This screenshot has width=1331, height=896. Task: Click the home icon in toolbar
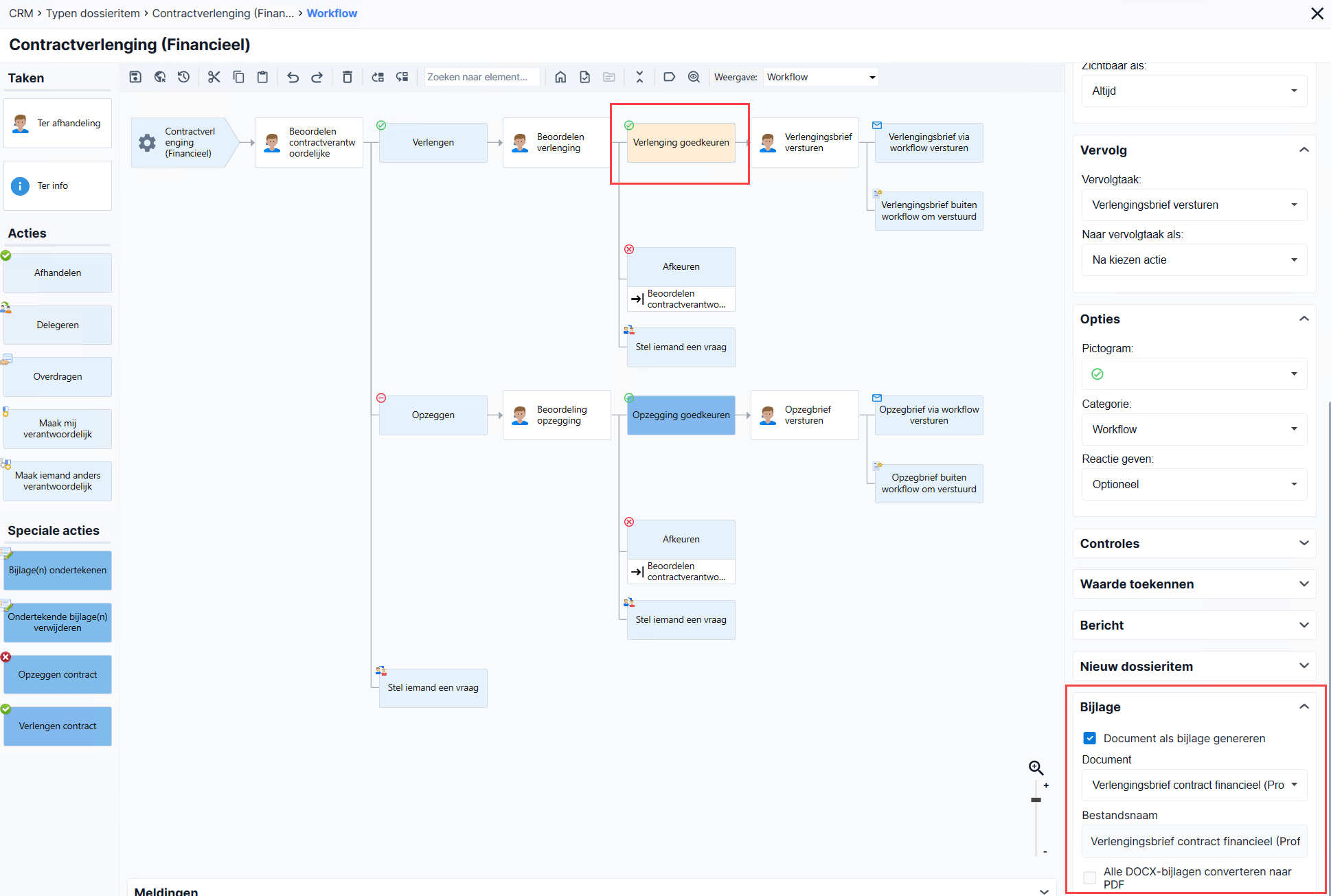click(560, 77)
